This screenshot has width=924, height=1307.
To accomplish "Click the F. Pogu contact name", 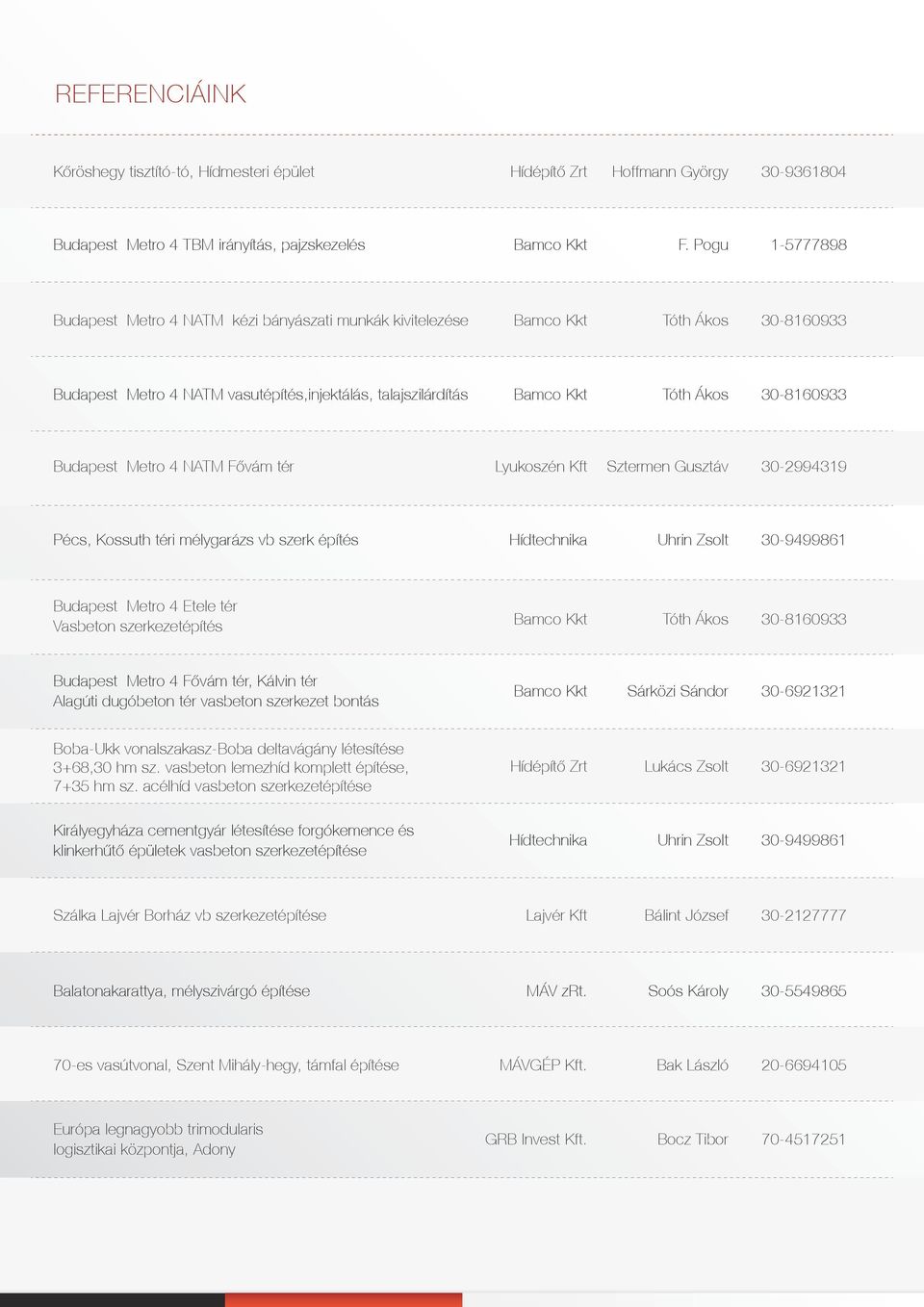I will [703, 245].
